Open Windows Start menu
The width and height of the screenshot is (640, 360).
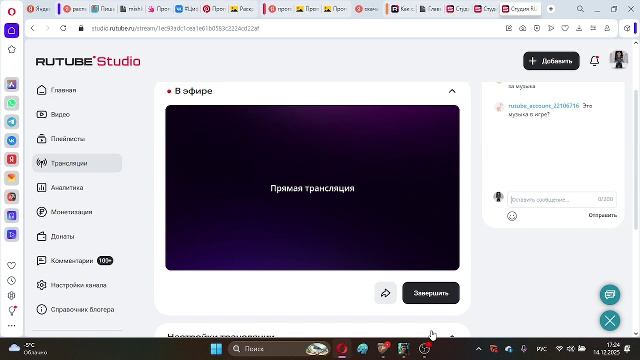(x=216, y=349)
